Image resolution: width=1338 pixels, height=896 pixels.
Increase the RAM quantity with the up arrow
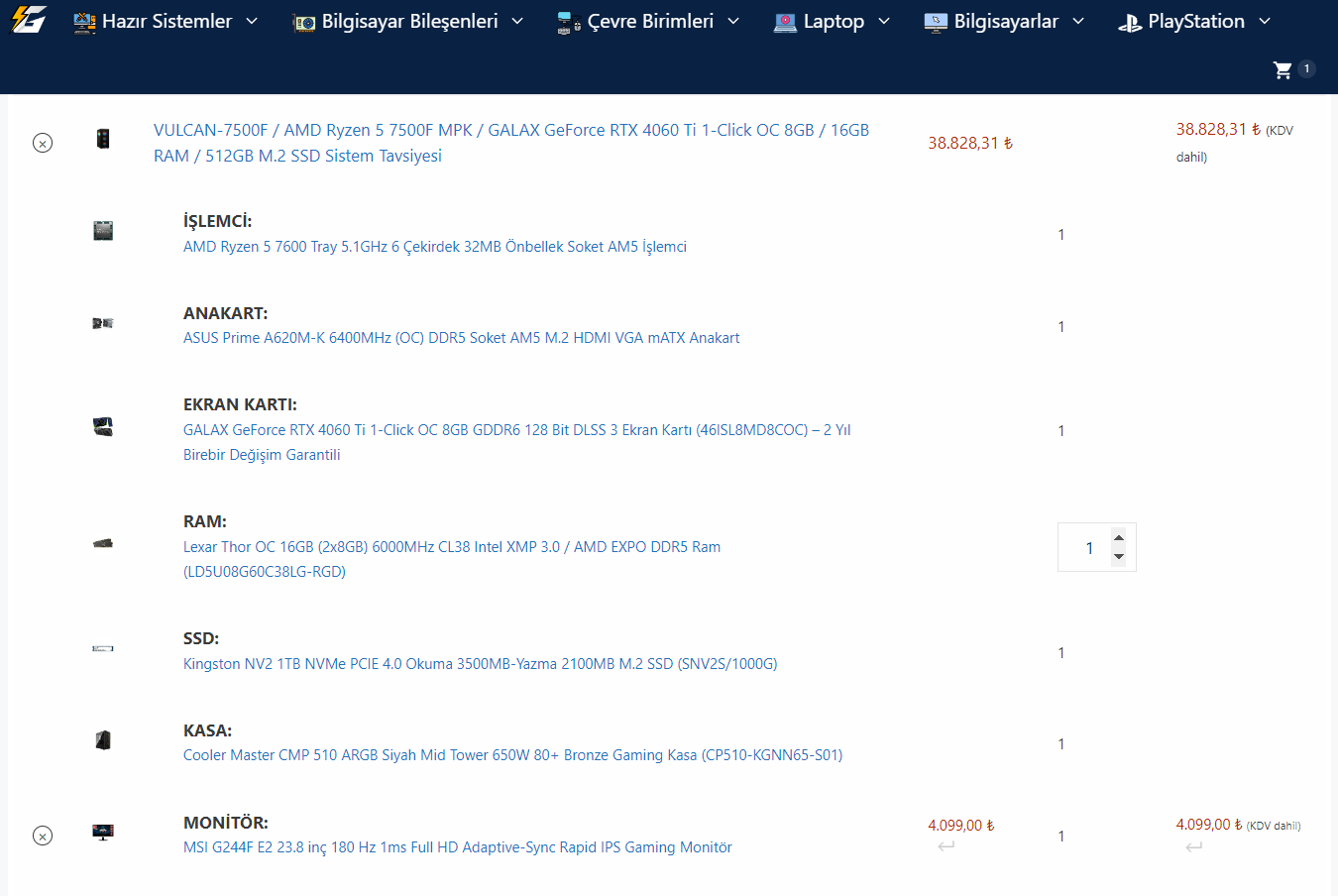[1119, 538]
